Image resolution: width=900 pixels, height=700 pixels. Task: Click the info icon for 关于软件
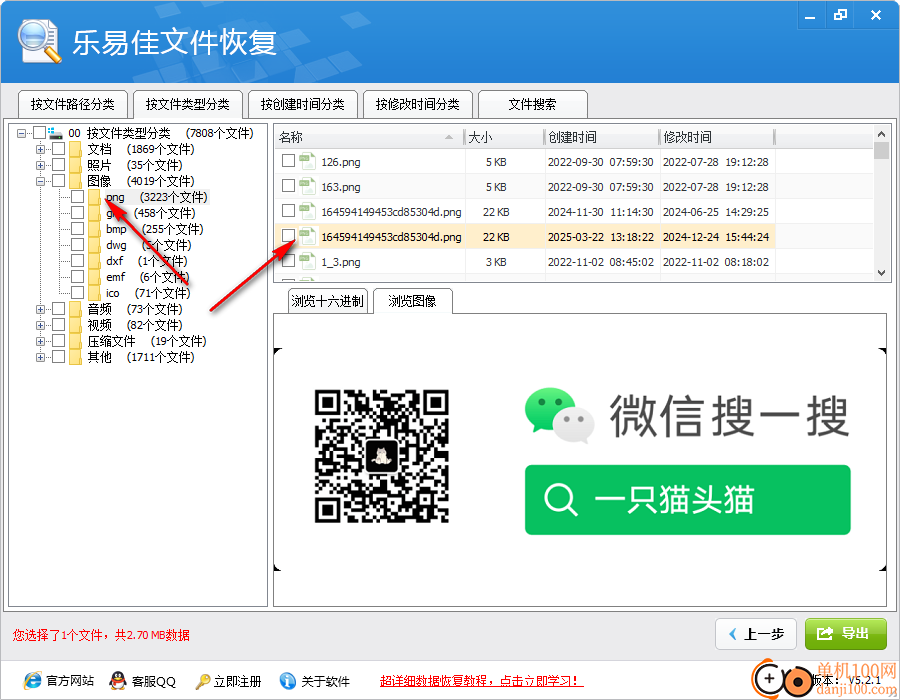[x=288, y=681]
